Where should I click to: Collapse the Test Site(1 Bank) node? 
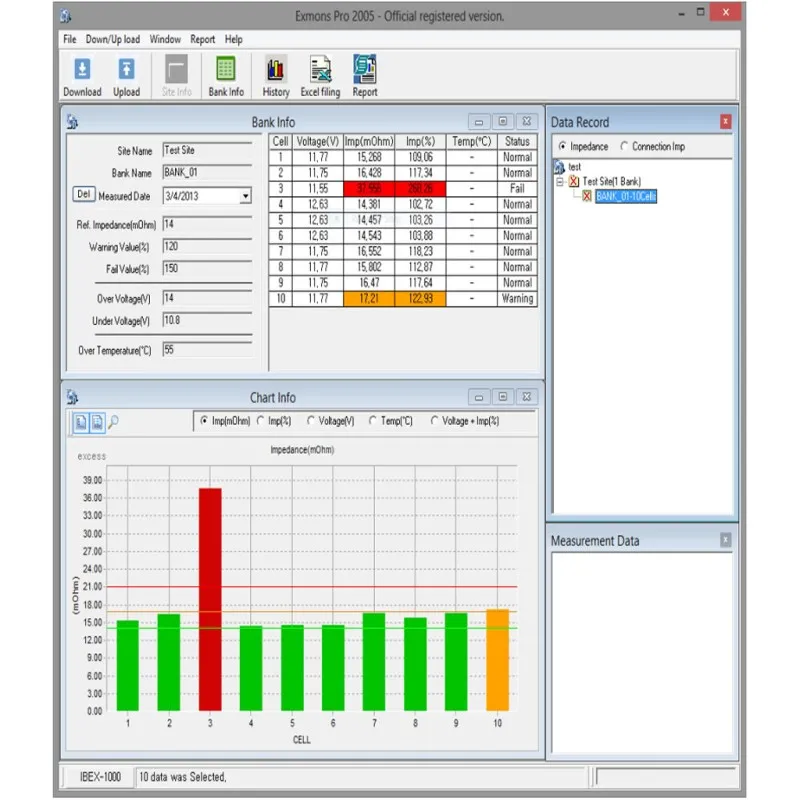click(x=558, y=181)
